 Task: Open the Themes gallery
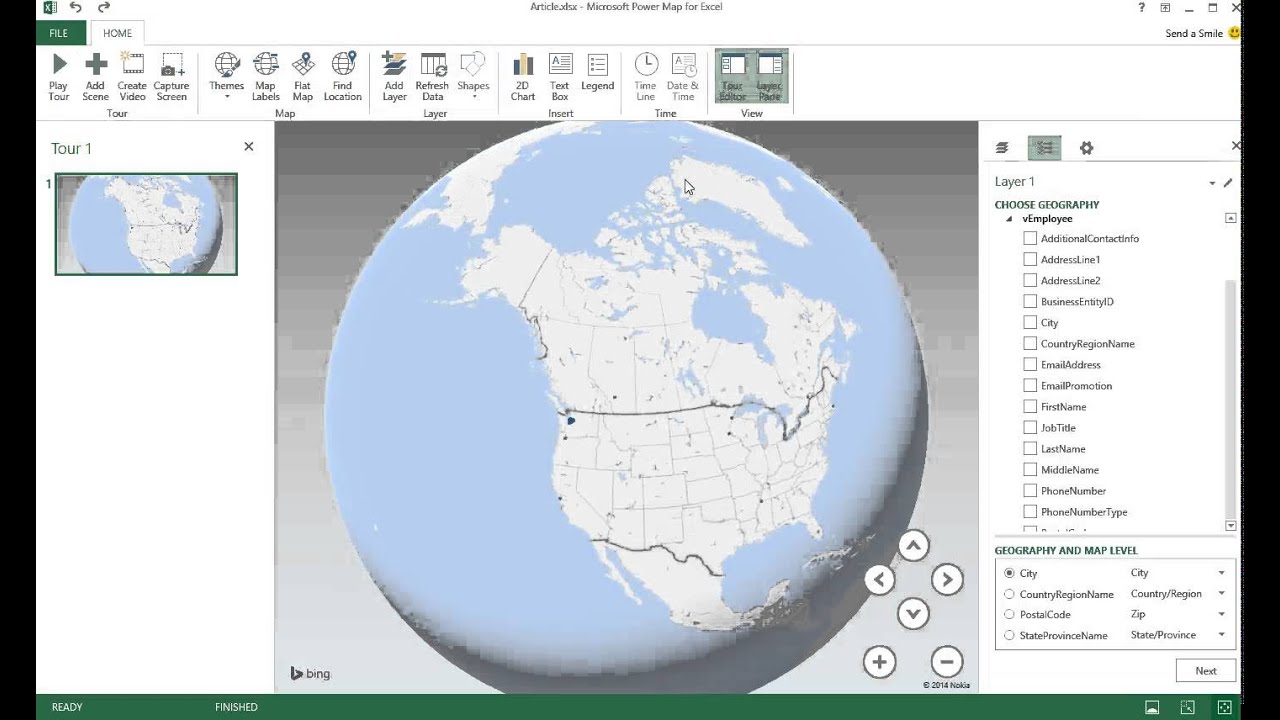tap(227, 77)
